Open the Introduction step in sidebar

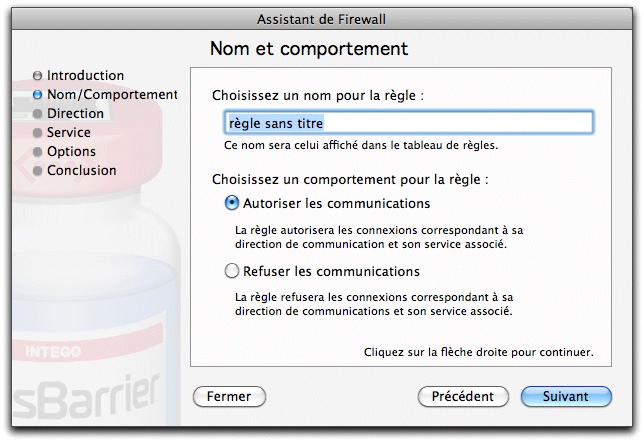(85, 76)
